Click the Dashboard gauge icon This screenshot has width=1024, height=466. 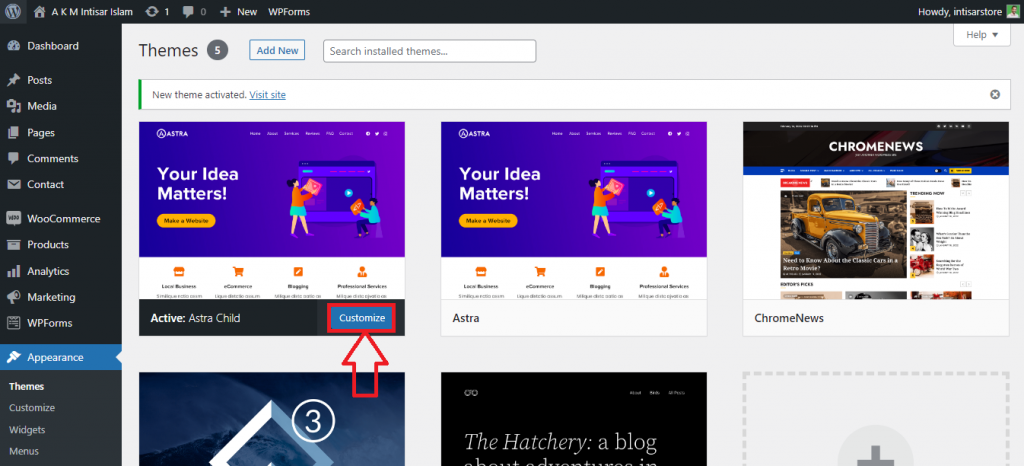click(14, 46)
